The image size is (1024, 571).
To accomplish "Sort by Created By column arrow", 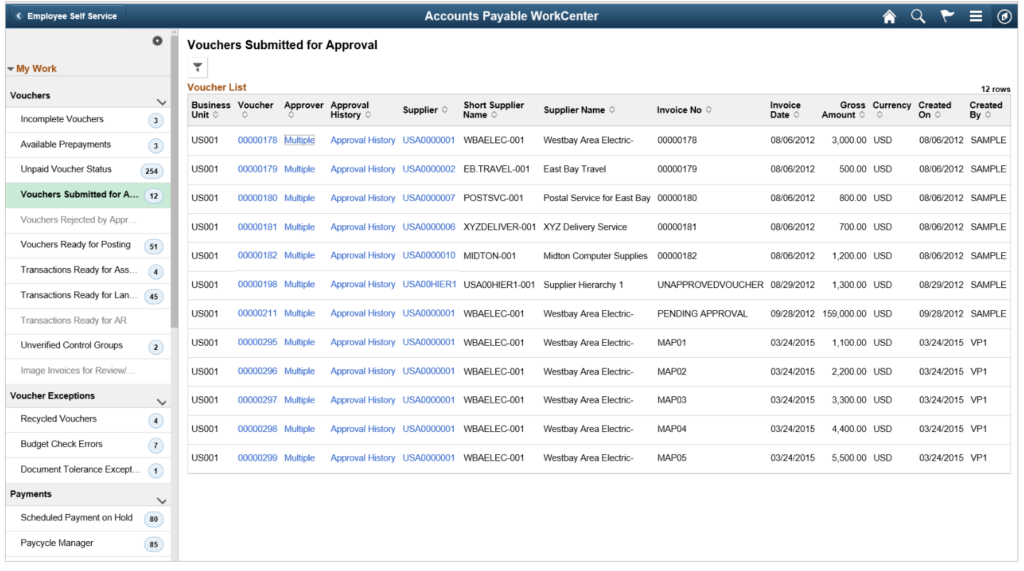I will click(988, 115).
